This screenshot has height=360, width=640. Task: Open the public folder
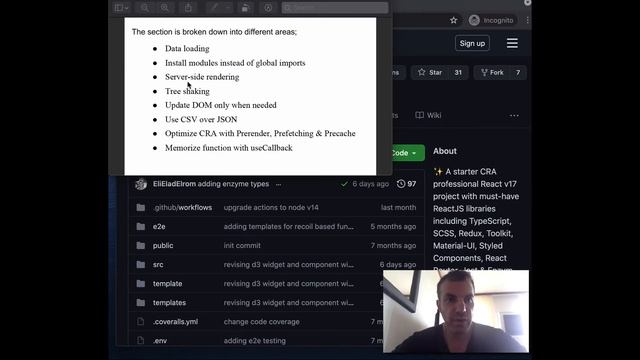tap(163, 245)
